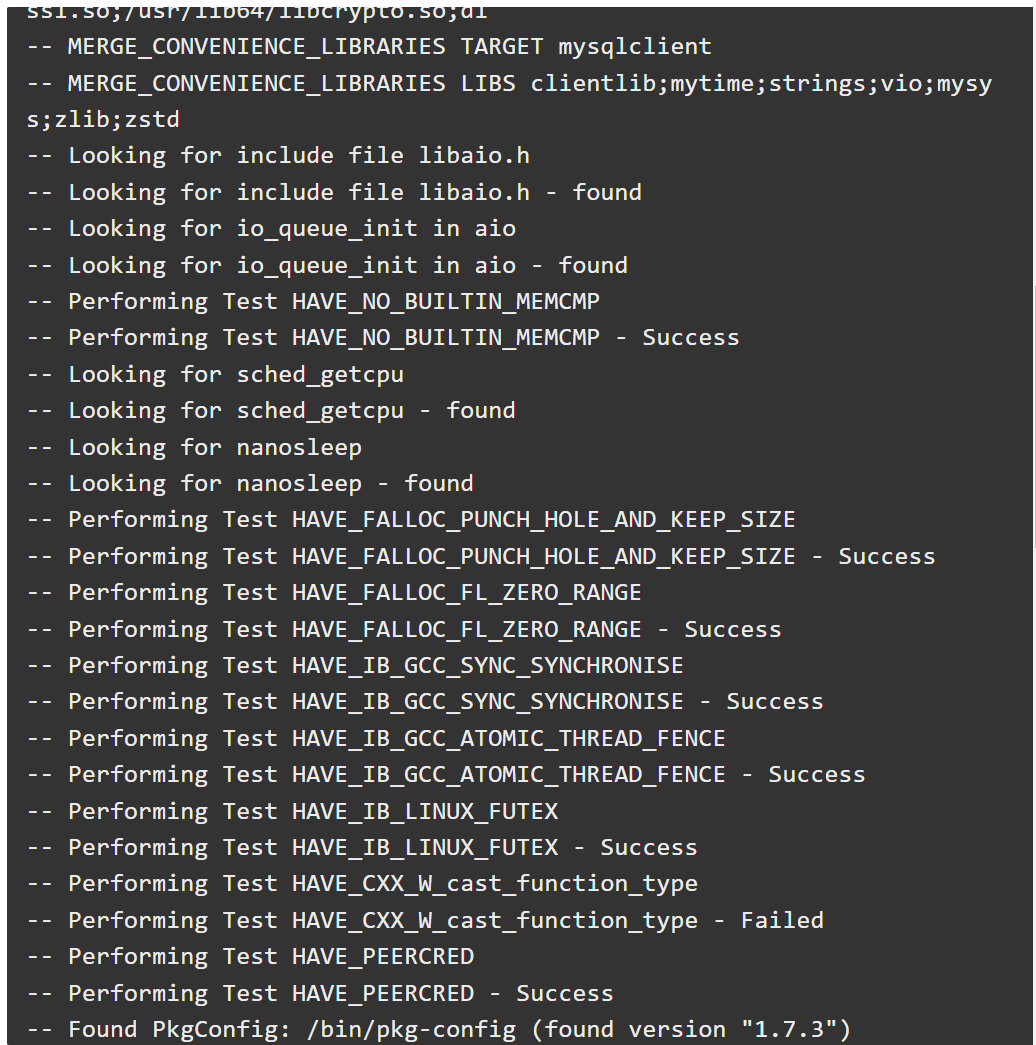Click 'HAVE_FALLOC_FL_ZERO_RANGE - Success' line
The height and width of the screenshot is (1045, 1036).
point(404,629)
